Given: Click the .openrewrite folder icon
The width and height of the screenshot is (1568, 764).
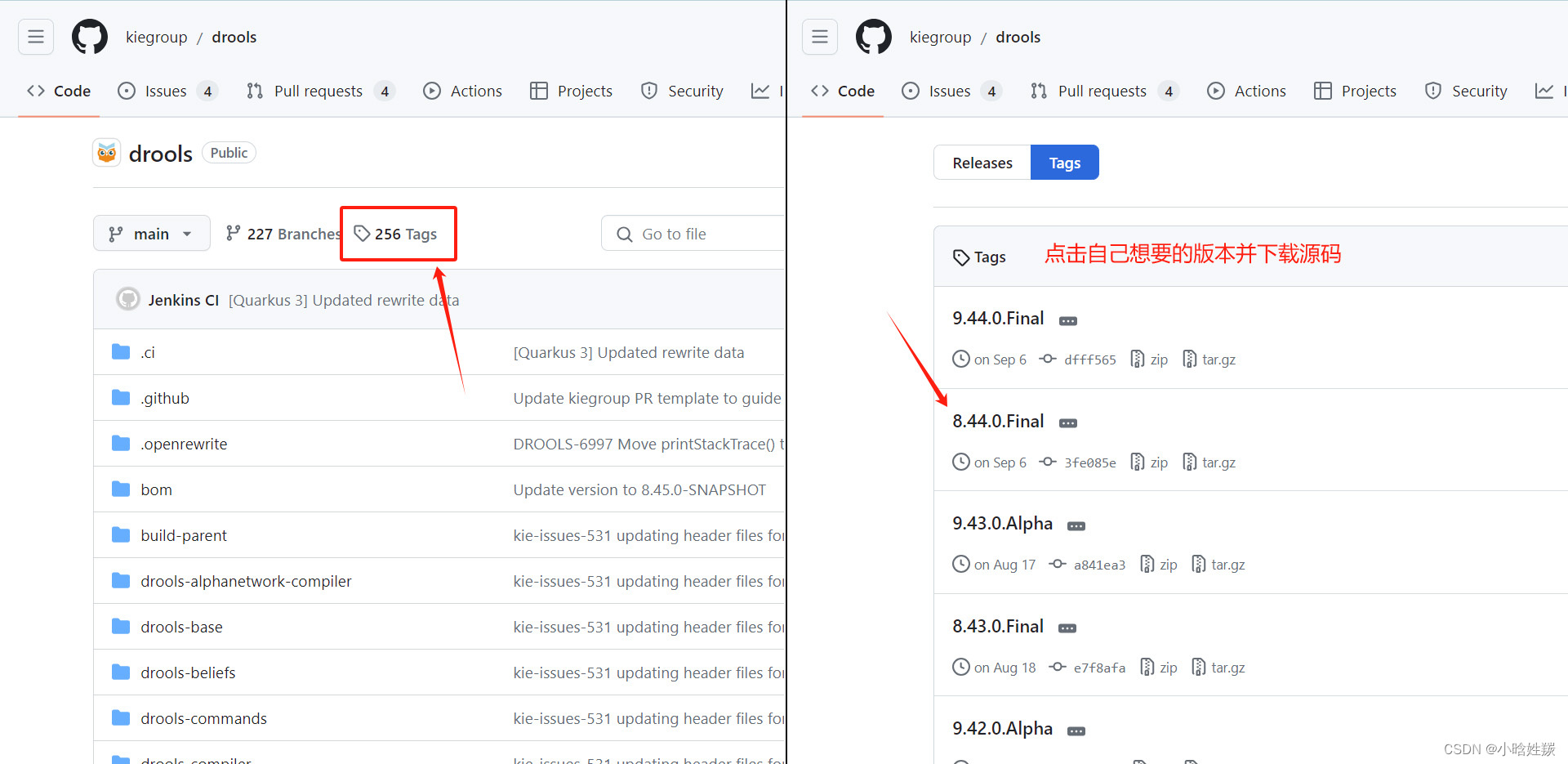Looking at the screenshot, I should tap(121, 443).
